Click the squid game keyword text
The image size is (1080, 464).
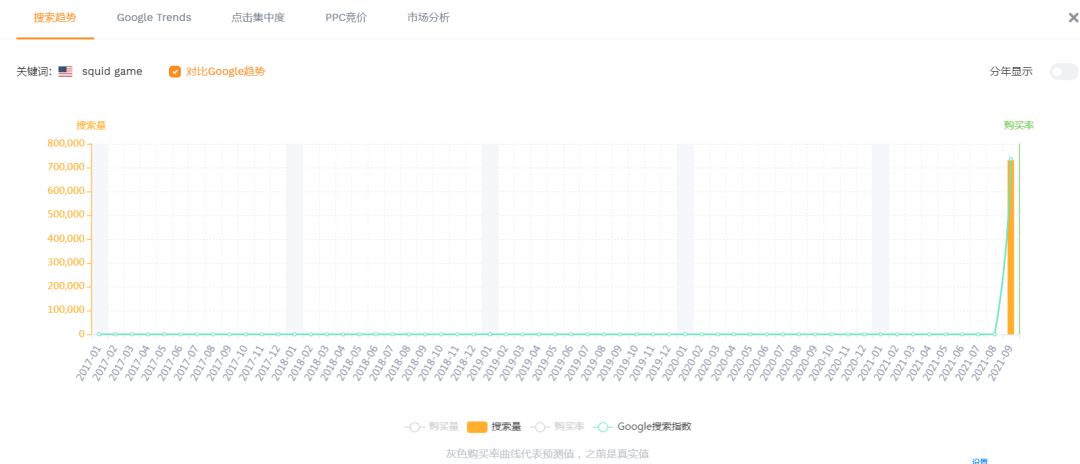[112, 72]
